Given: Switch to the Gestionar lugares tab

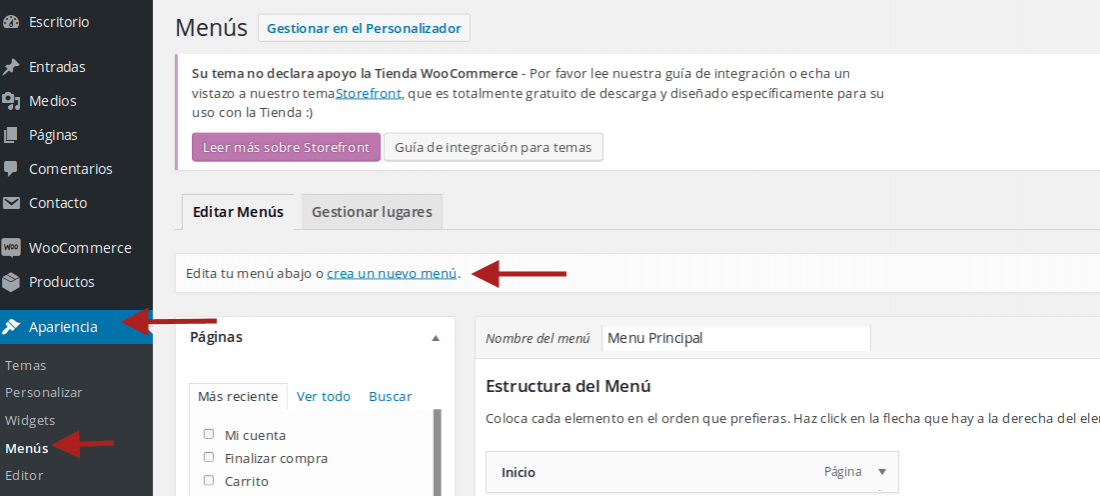Looking at the screenshot, I should (372, 212).
